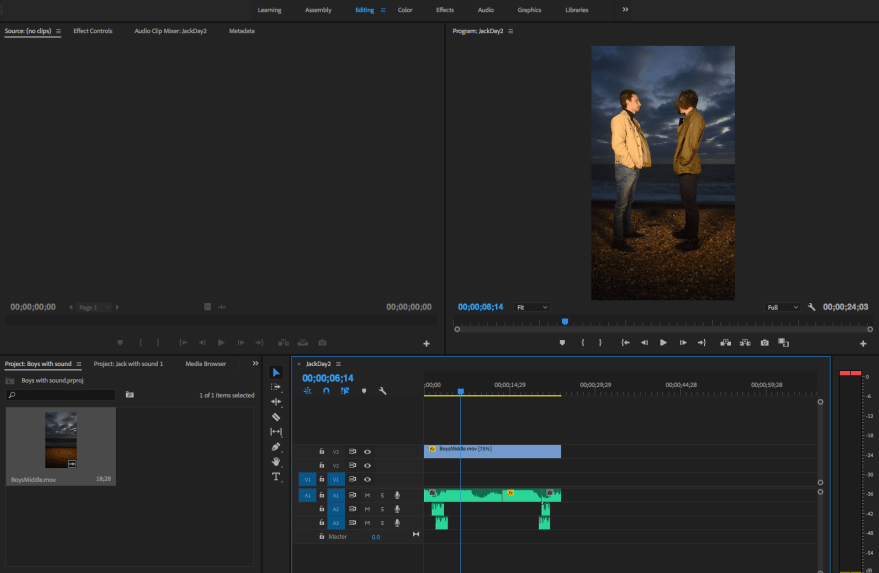Open Media Browser tab
The image size is (879, 573).
pos(206,364)
